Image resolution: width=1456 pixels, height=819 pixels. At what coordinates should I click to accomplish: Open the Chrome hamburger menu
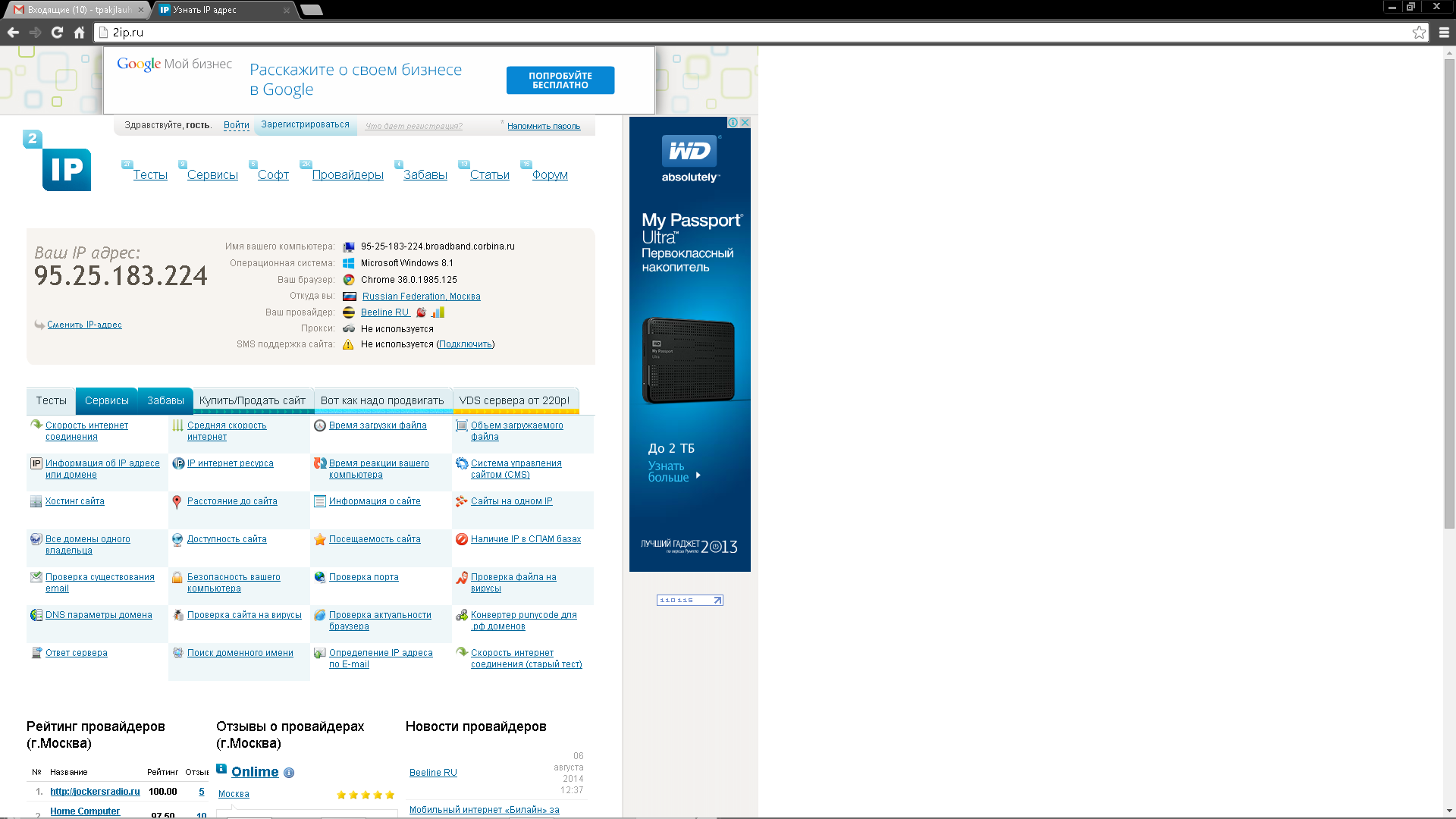1444,33
